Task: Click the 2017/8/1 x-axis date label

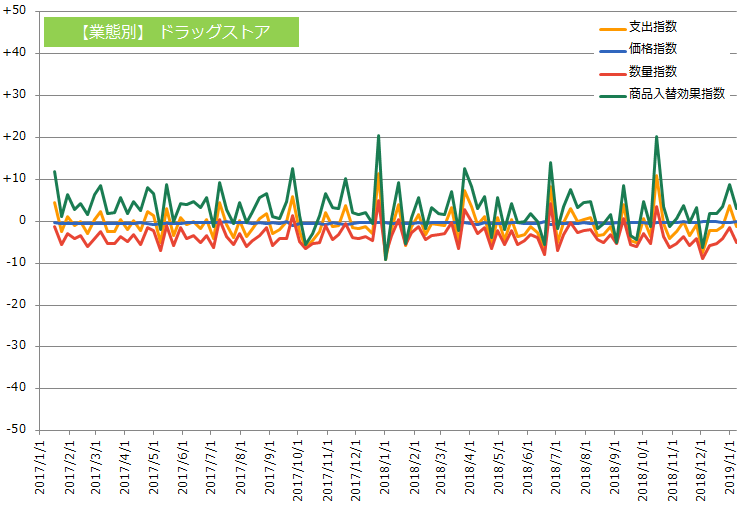Action: pos(241,468)
